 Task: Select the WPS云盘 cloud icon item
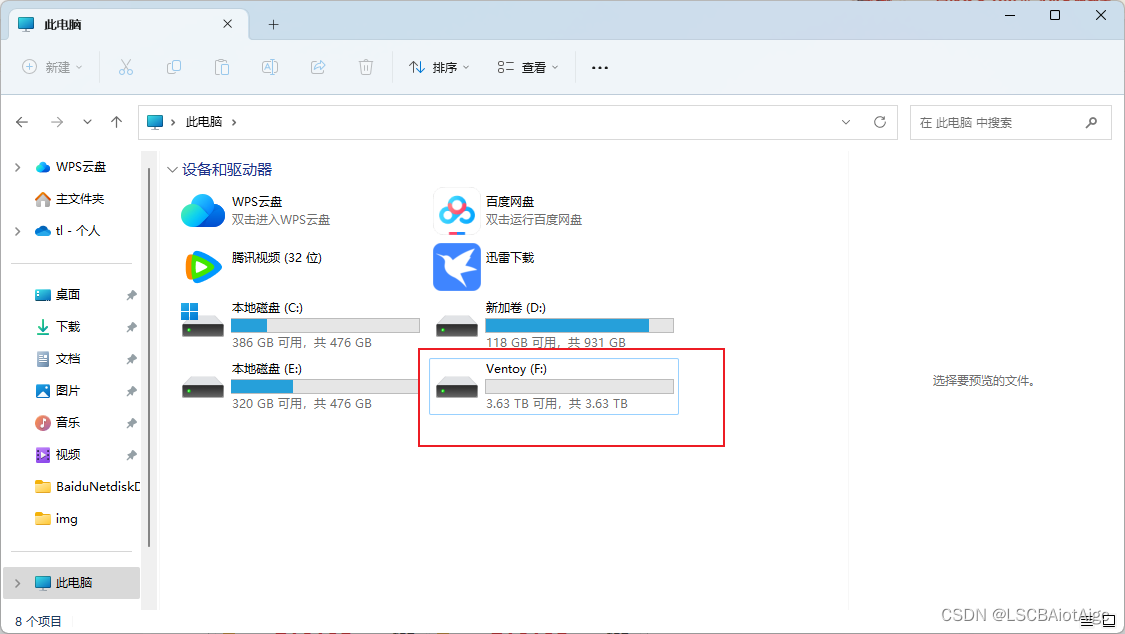pos(203,211)
